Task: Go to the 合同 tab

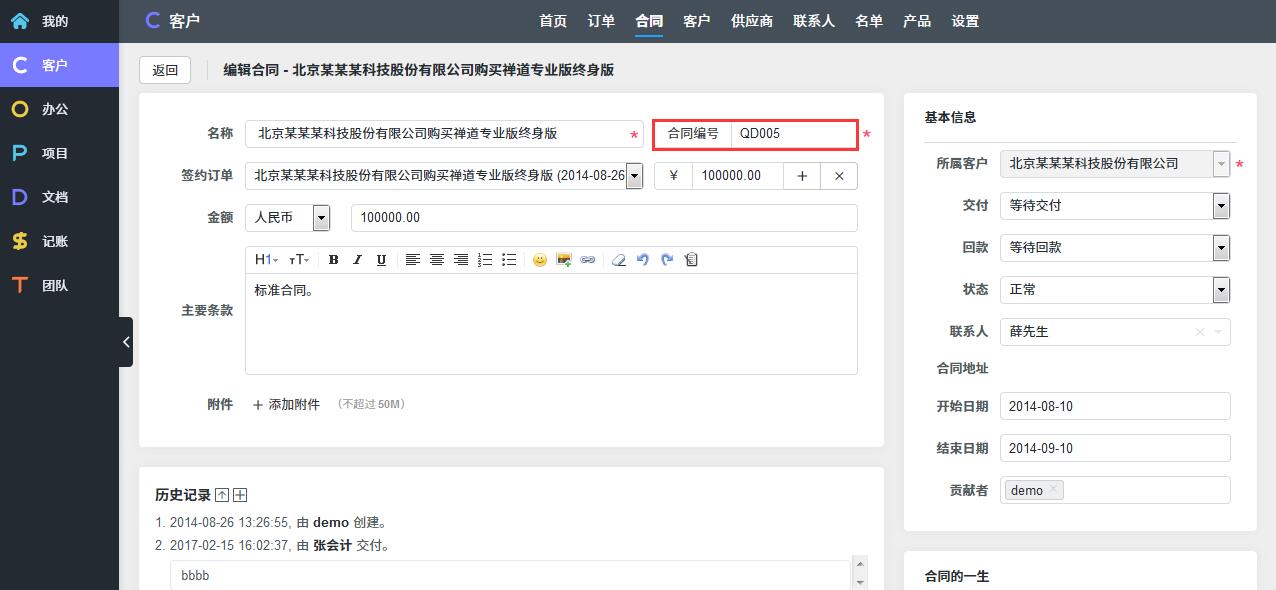Action: point(649,21)
